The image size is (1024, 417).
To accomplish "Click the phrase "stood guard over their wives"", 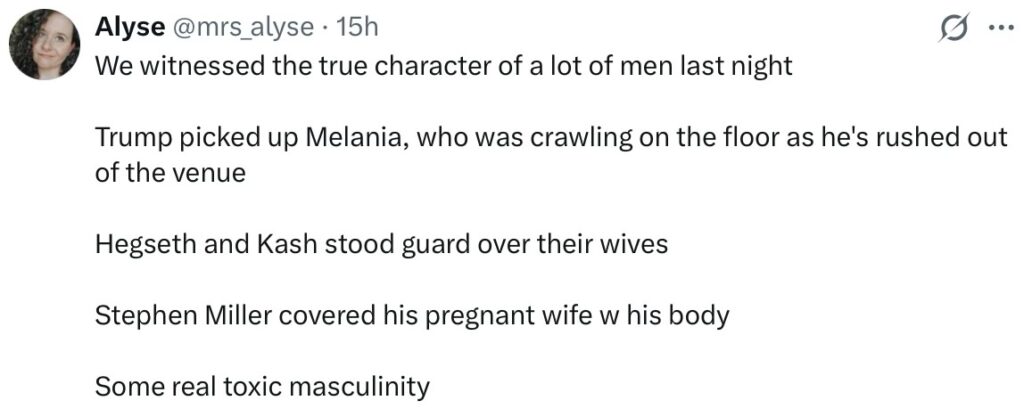I will pyautogui.click(x=485, y=244).
